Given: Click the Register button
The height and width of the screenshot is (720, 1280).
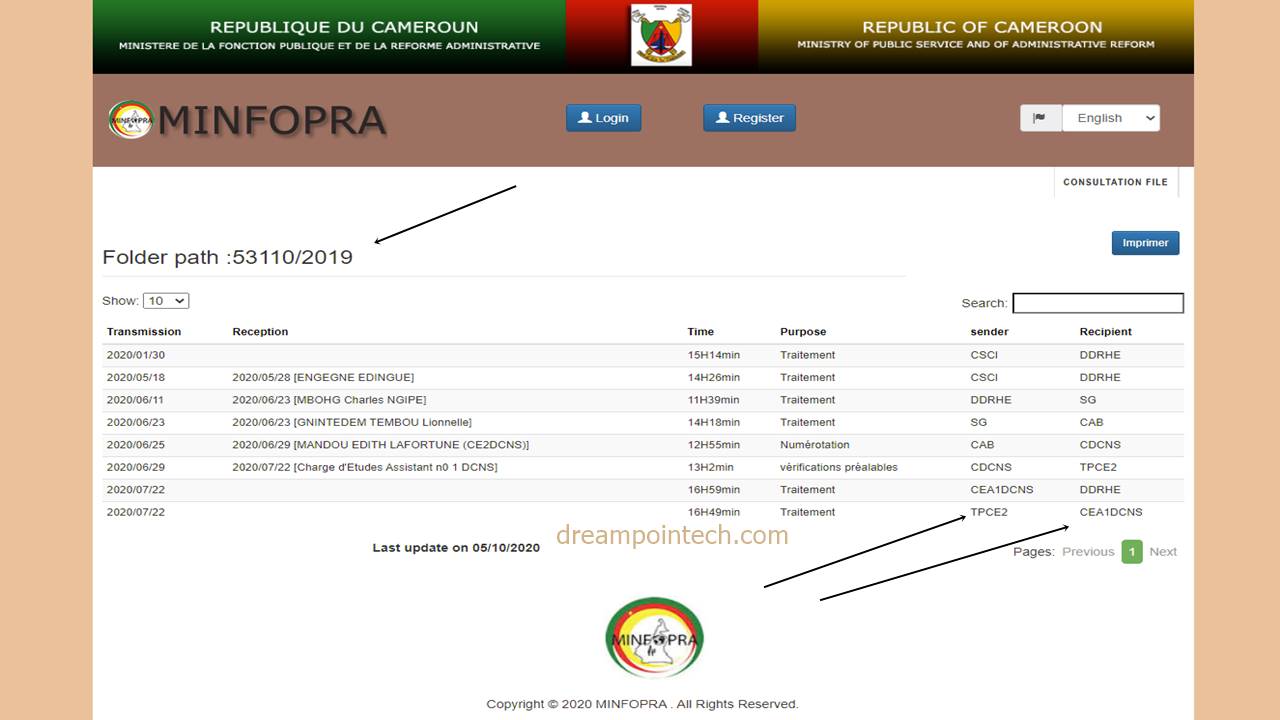Looking at the screenshot, I should click(749, 117).
